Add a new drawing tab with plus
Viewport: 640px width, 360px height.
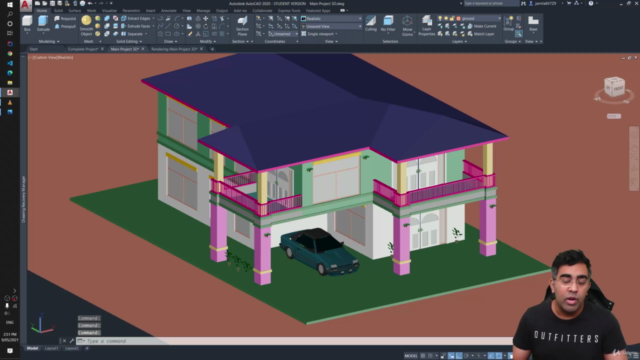click(x=212, y=49)
